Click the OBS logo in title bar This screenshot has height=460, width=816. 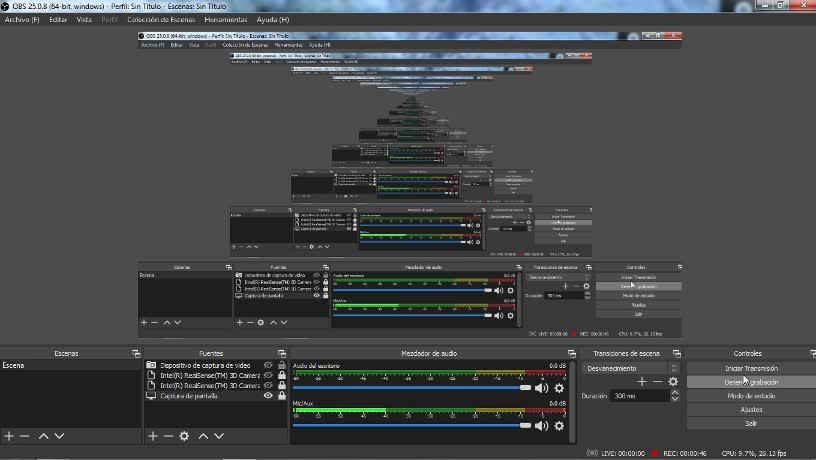click(5, 6)
